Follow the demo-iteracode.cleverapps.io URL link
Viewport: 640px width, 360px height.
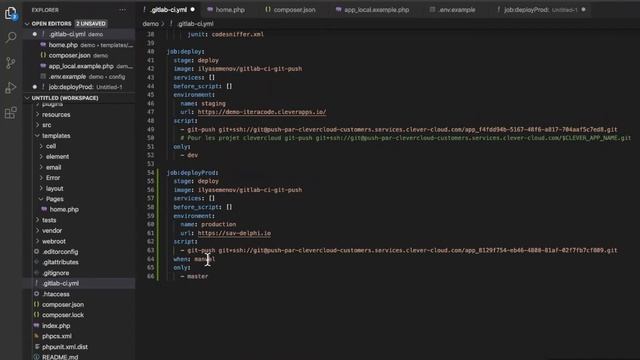pos(262,112)
